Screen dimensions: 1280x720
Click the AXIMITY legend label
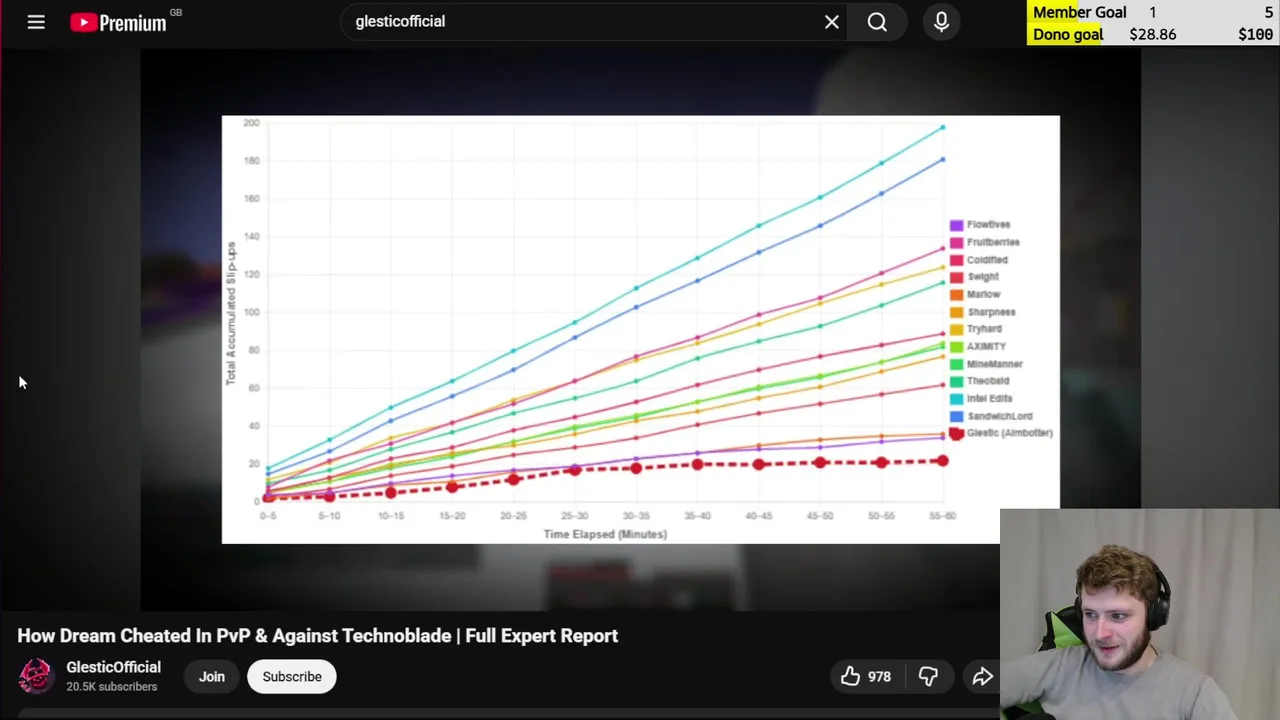tap(986, 347)
